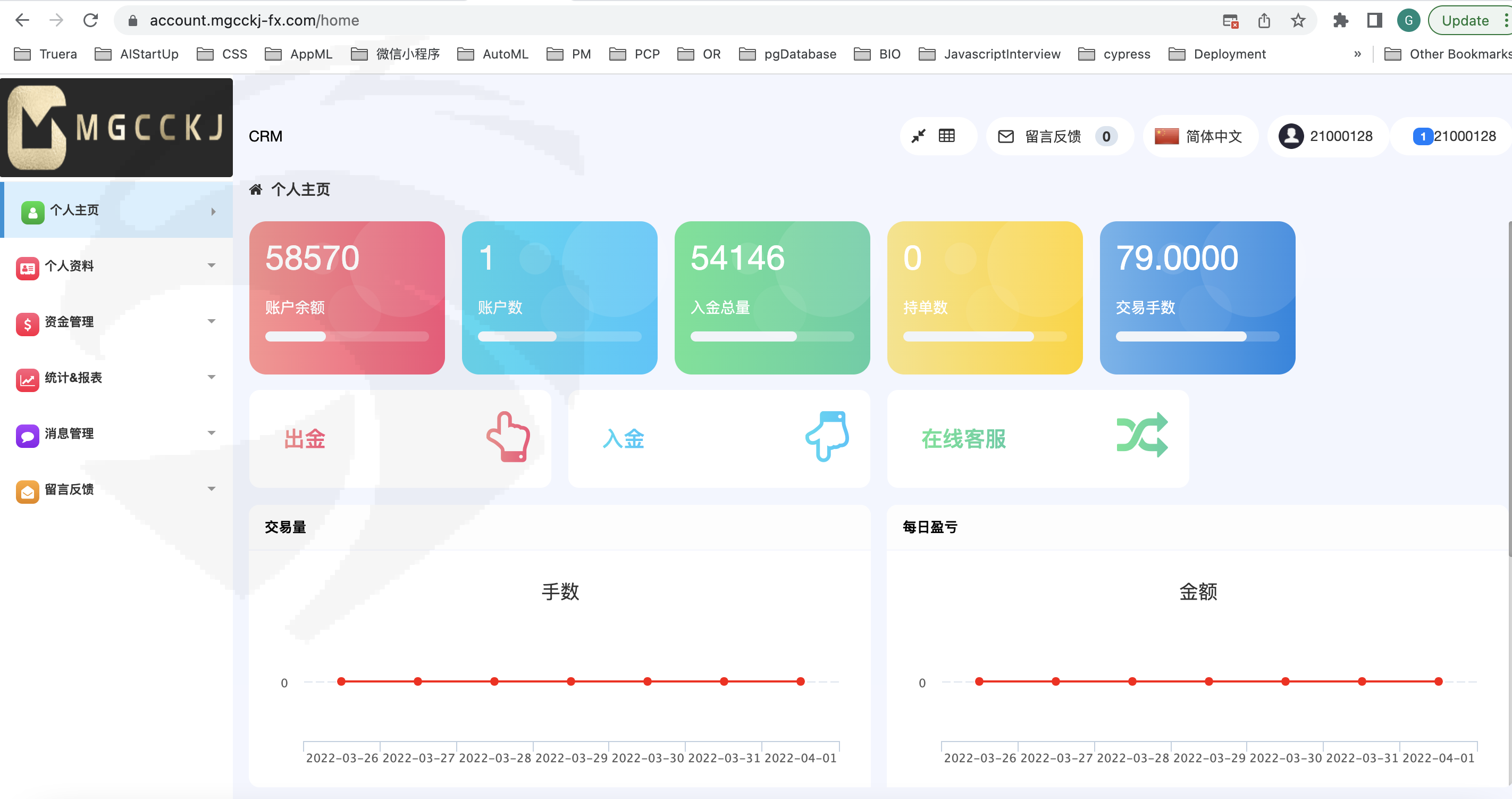Click the progress bar on 账户余额 card

[x=346, y=337]
